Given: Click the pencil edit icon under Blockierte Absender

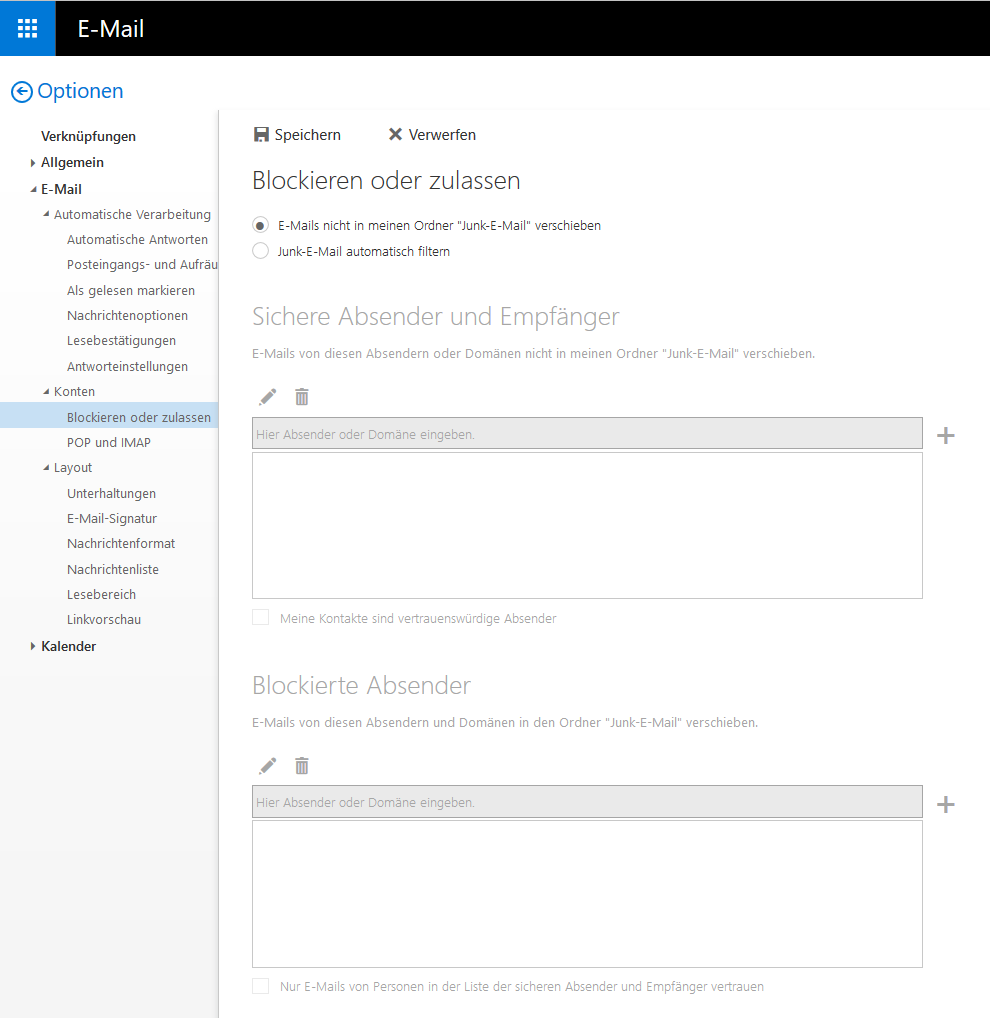Looking at the screenshot, I should 267,766.
